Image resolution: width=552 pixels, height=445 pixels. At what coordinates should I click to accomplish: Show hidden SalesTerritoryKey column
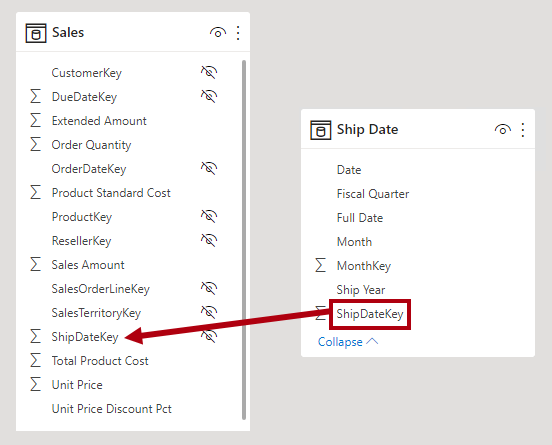tap(209, 312)
